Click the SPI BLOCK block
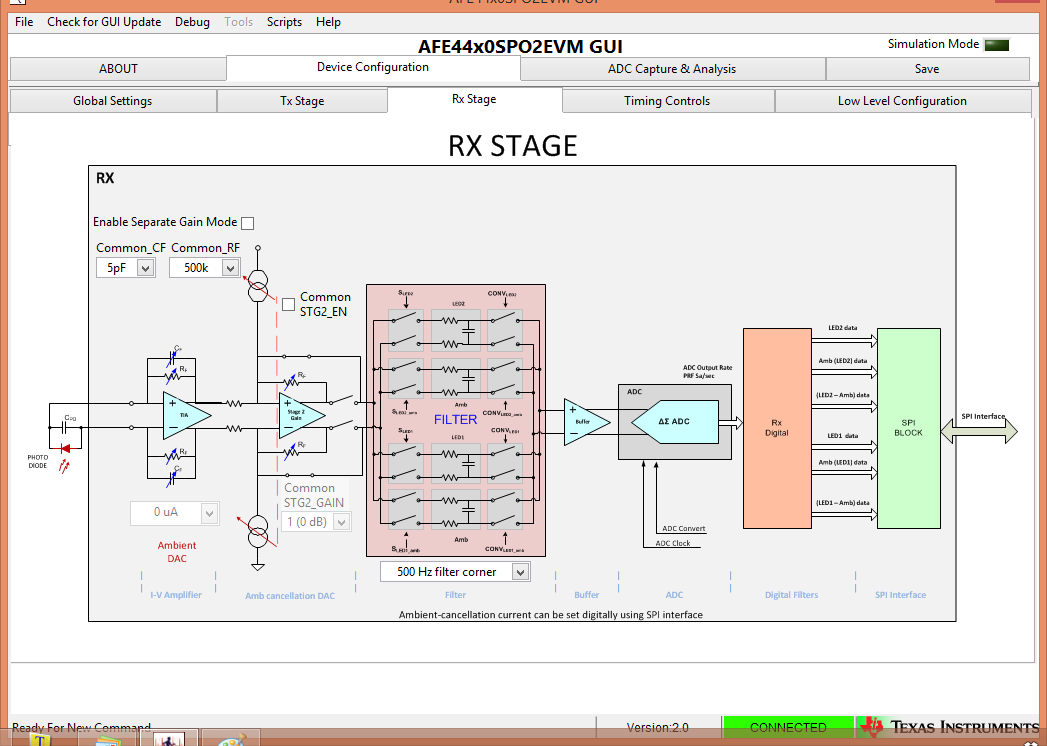This screenshot has width=1047, height=746. tap(909, 428)
